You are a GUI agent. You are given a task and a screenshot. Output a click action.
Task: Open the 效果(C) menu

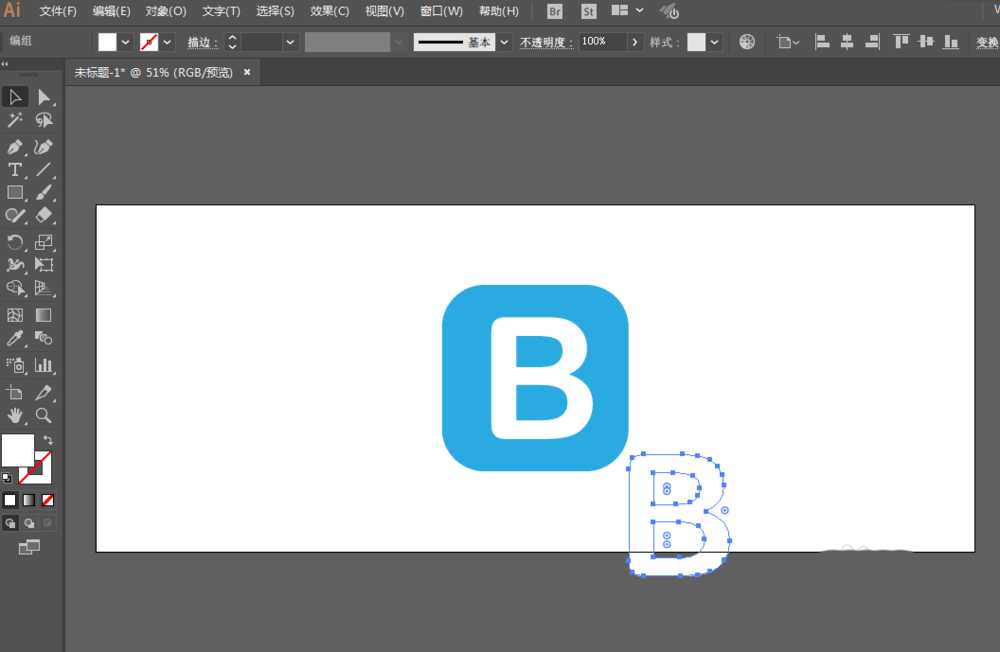pos(330,11)
